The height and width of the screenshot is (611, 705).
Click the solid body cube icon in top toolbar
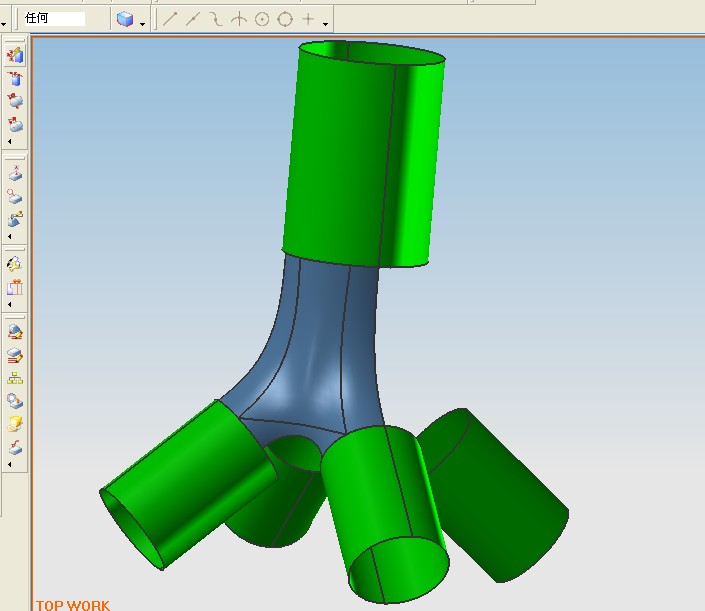(125, 19)
